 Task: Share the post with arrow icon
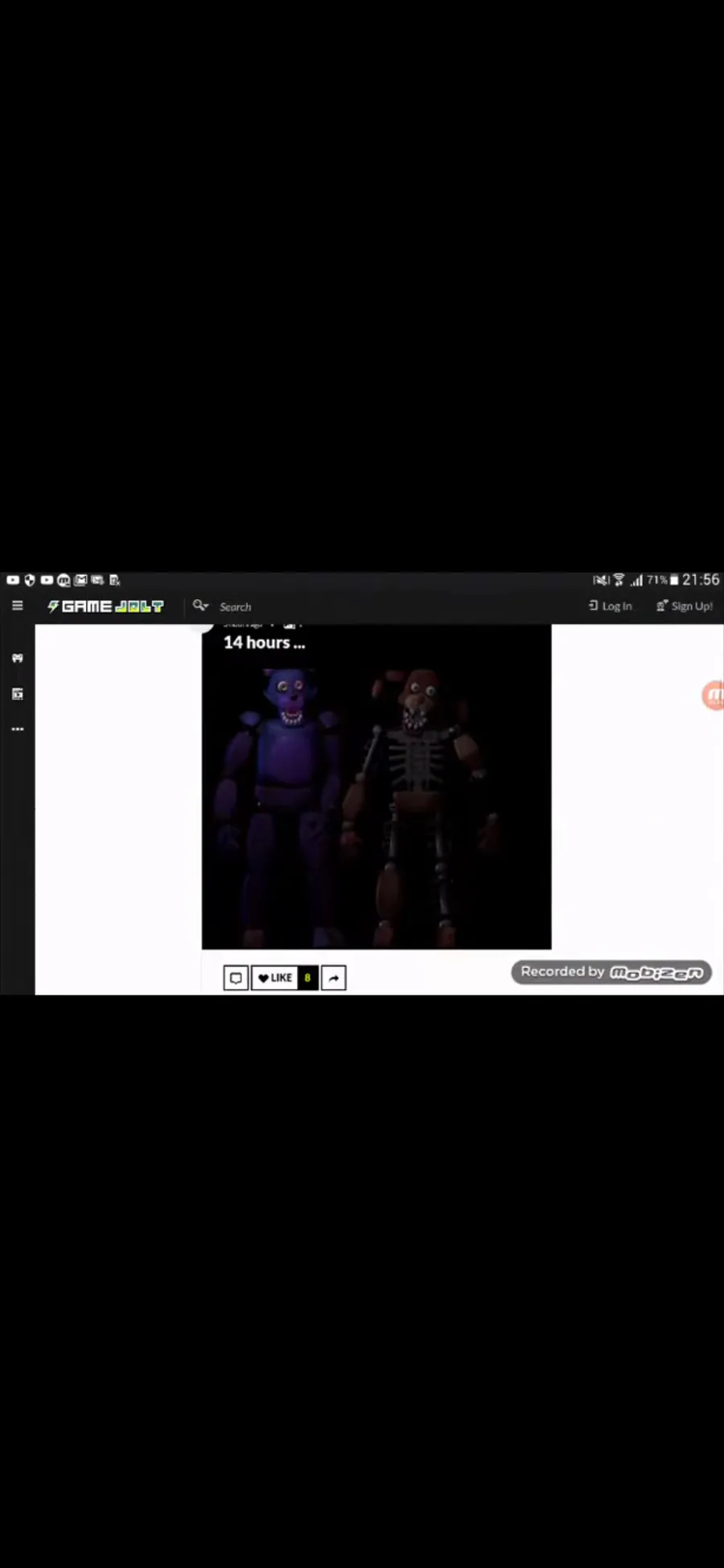point(334,978)
